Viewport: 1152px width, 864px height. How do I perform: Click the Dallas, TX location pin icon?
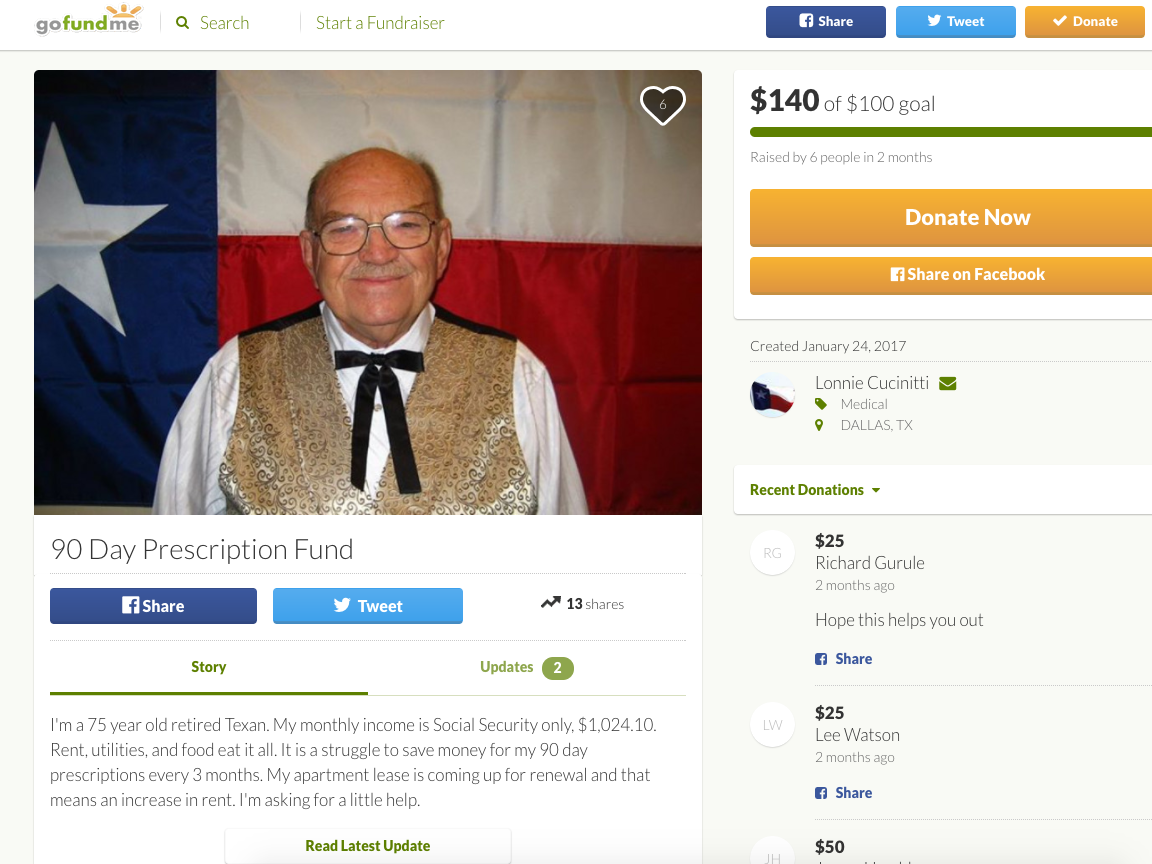coord(819,425)
